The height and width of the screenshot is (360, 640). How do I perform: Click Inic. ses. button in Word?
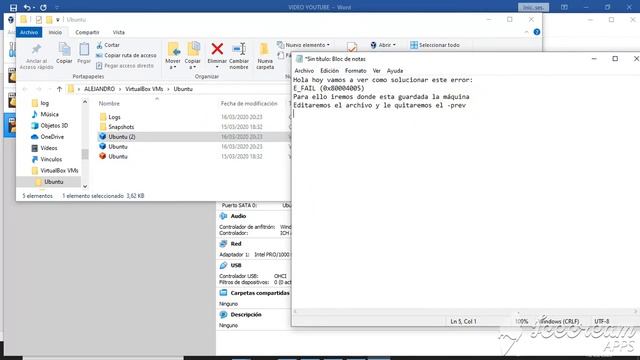coord(533,7)
